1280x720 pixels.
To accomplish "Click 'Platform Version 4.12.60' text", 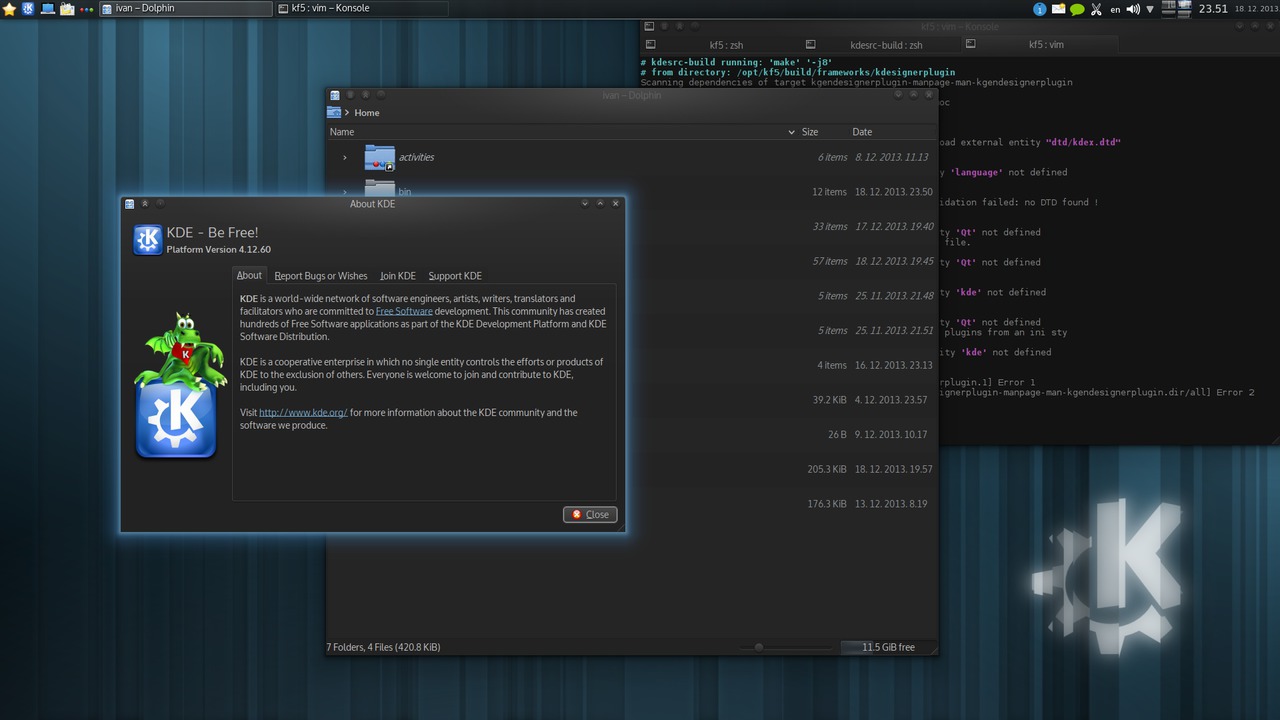I will click(219, 249).
